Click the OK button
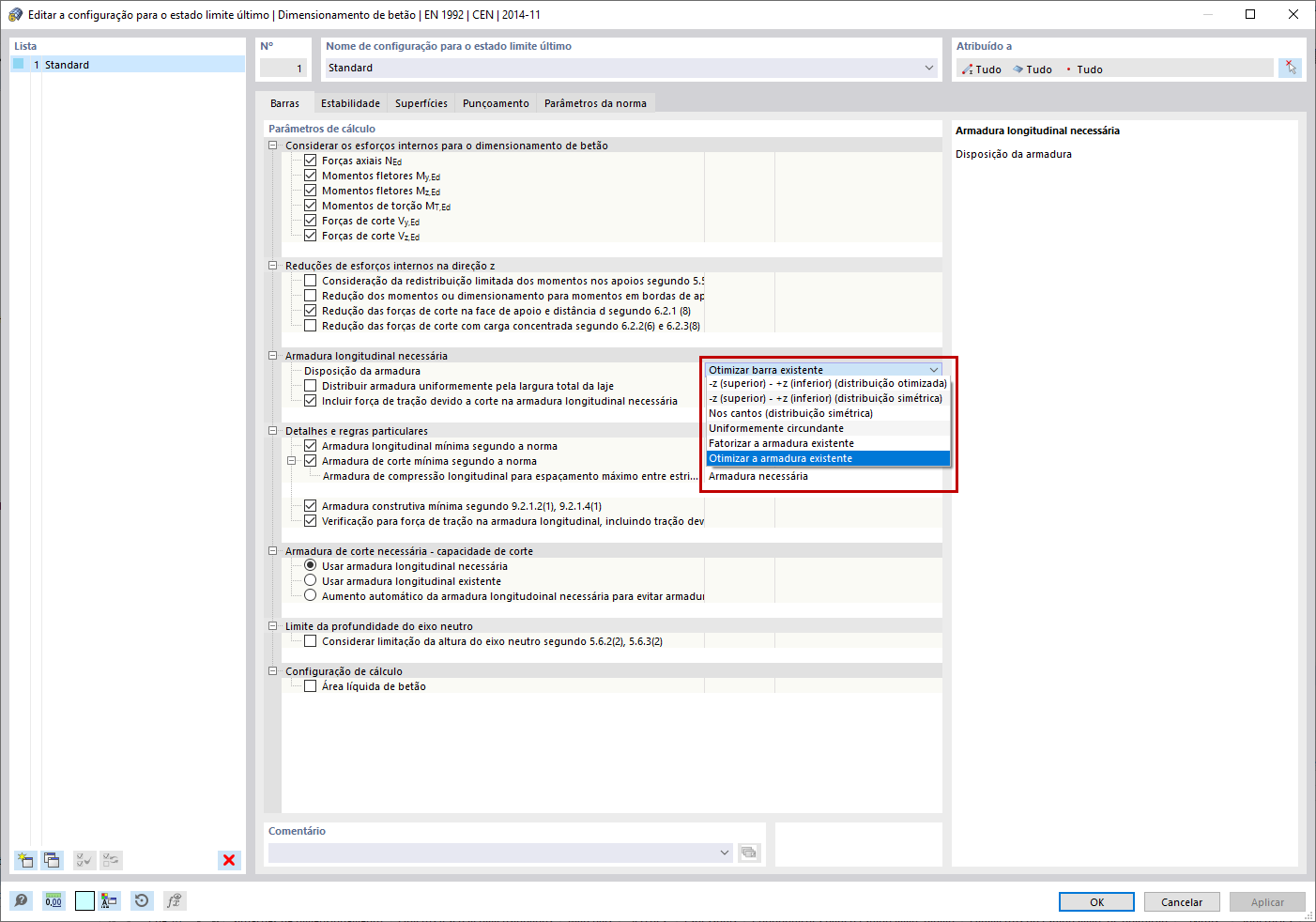This screenshot has width=1316, height=922. pos(1096,901)
